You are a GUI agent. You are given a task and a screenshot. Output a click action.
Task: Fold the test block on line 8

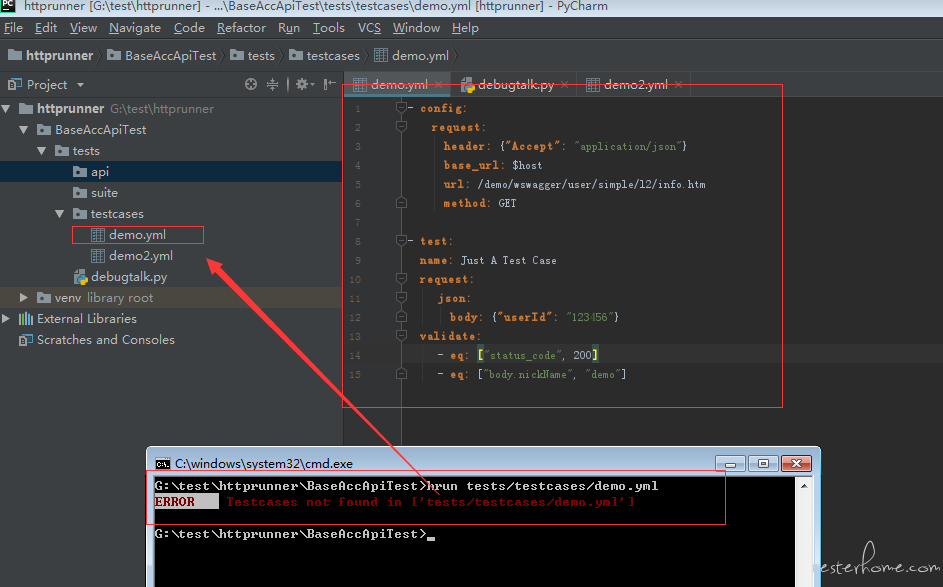tap(402, 241)
